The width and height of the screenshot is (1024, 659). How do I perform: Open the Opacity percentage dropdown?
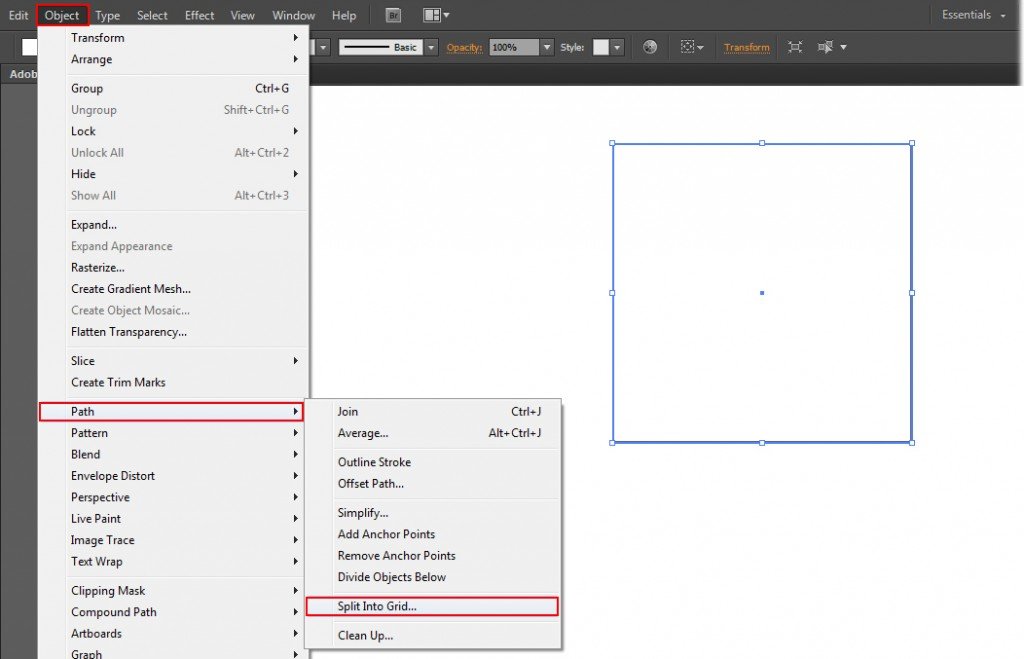(x=547, y=46)
